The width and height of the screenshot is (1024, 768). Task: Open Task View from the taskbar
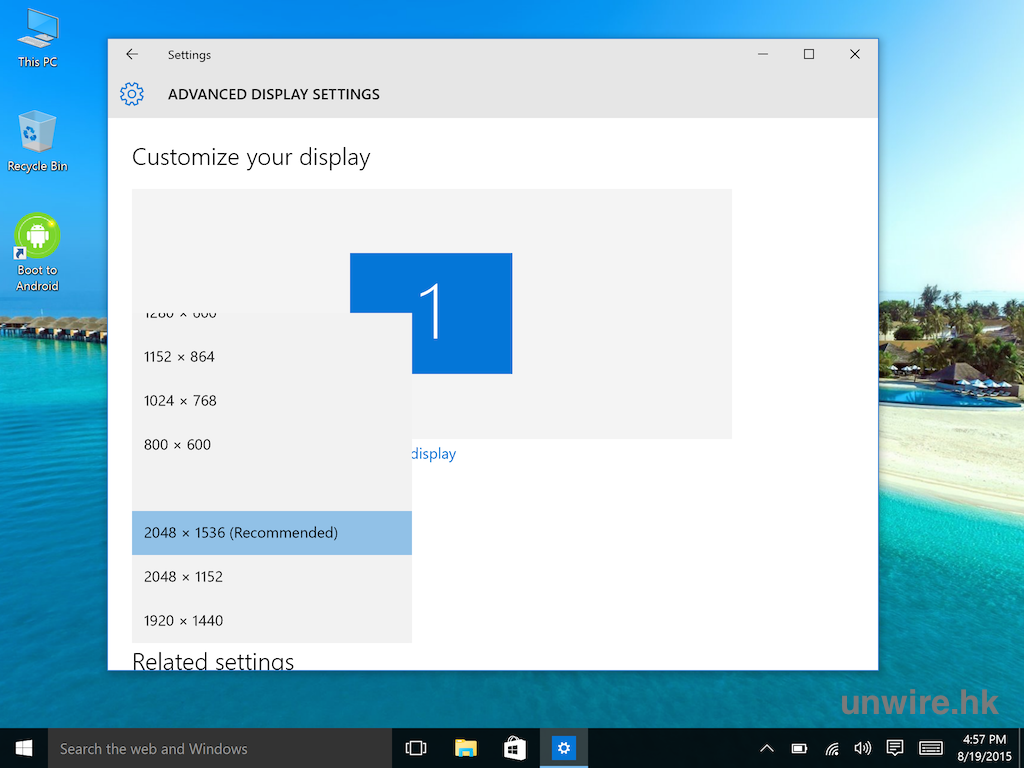[416, 748]
